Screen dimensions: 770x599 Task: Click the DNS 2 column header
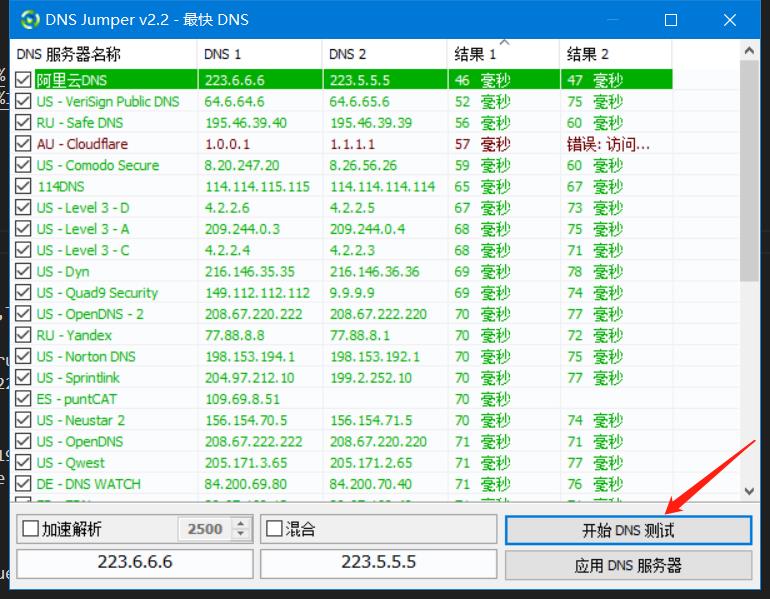point(385,54)
